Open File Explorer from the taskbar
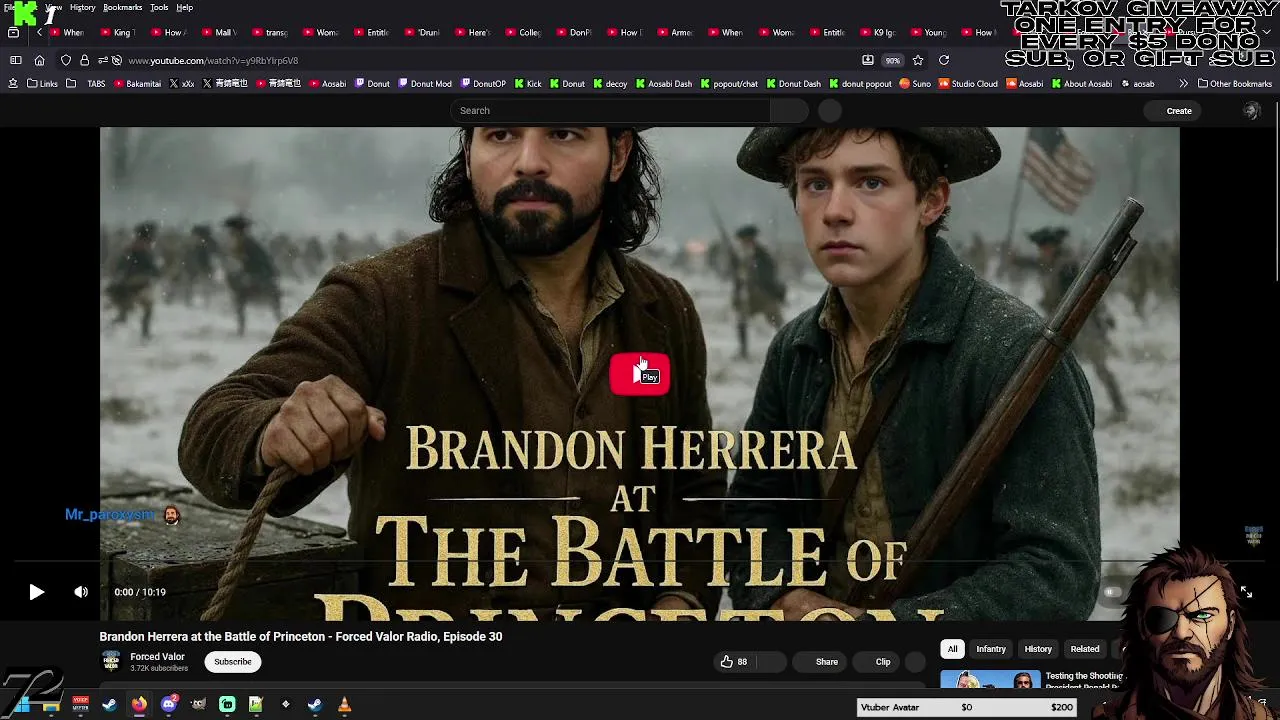 tap(51, 705)
